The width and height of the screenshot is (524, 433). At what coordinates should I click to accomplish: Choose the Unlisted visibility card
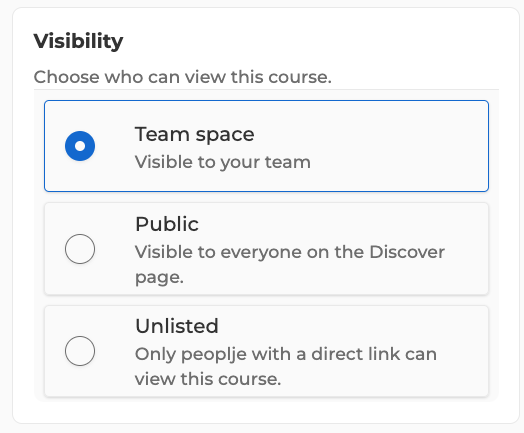pyautogui.click(x=266, y=351)
